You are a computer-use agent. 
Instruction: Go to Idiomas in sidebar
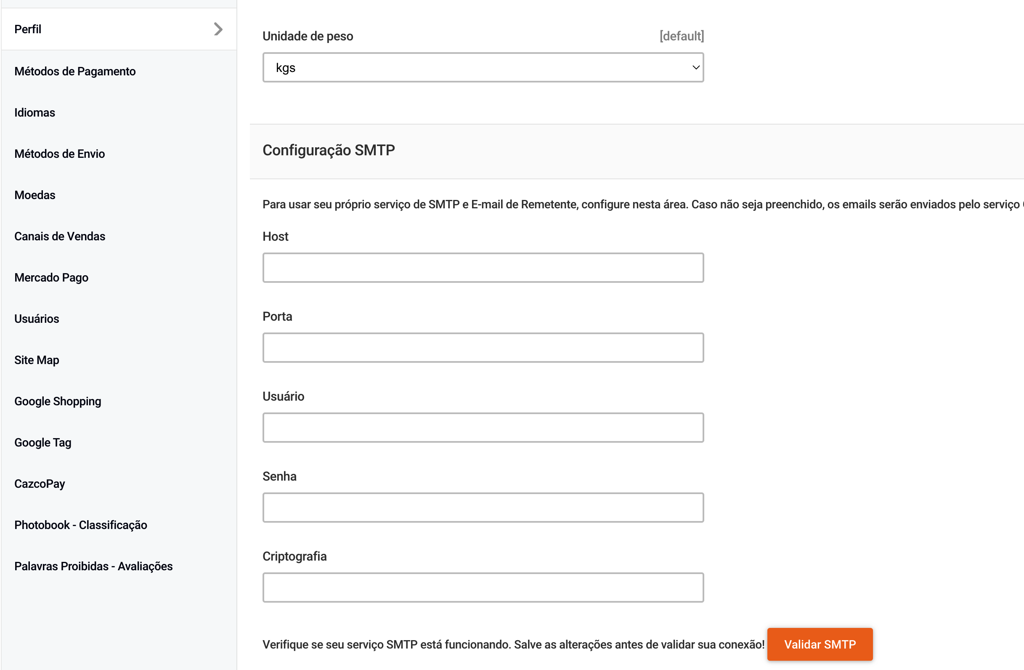click(35, 113)
